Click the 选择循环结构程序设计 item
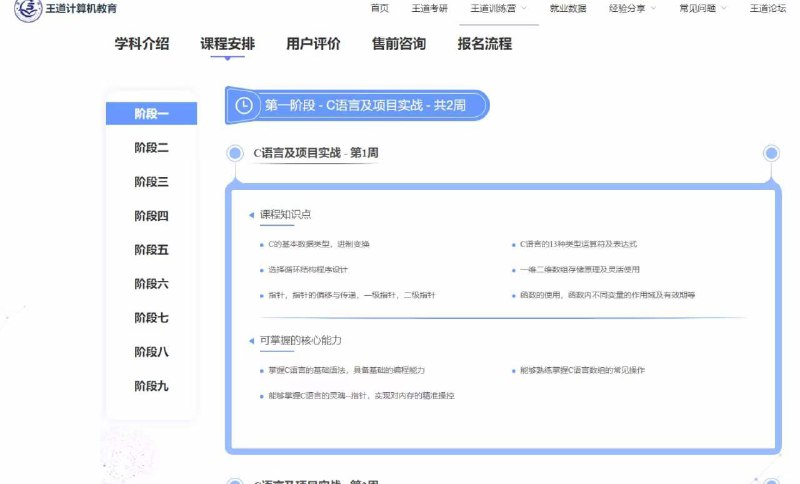The width and height of the screenshot is (800, 484). point(308,270)
